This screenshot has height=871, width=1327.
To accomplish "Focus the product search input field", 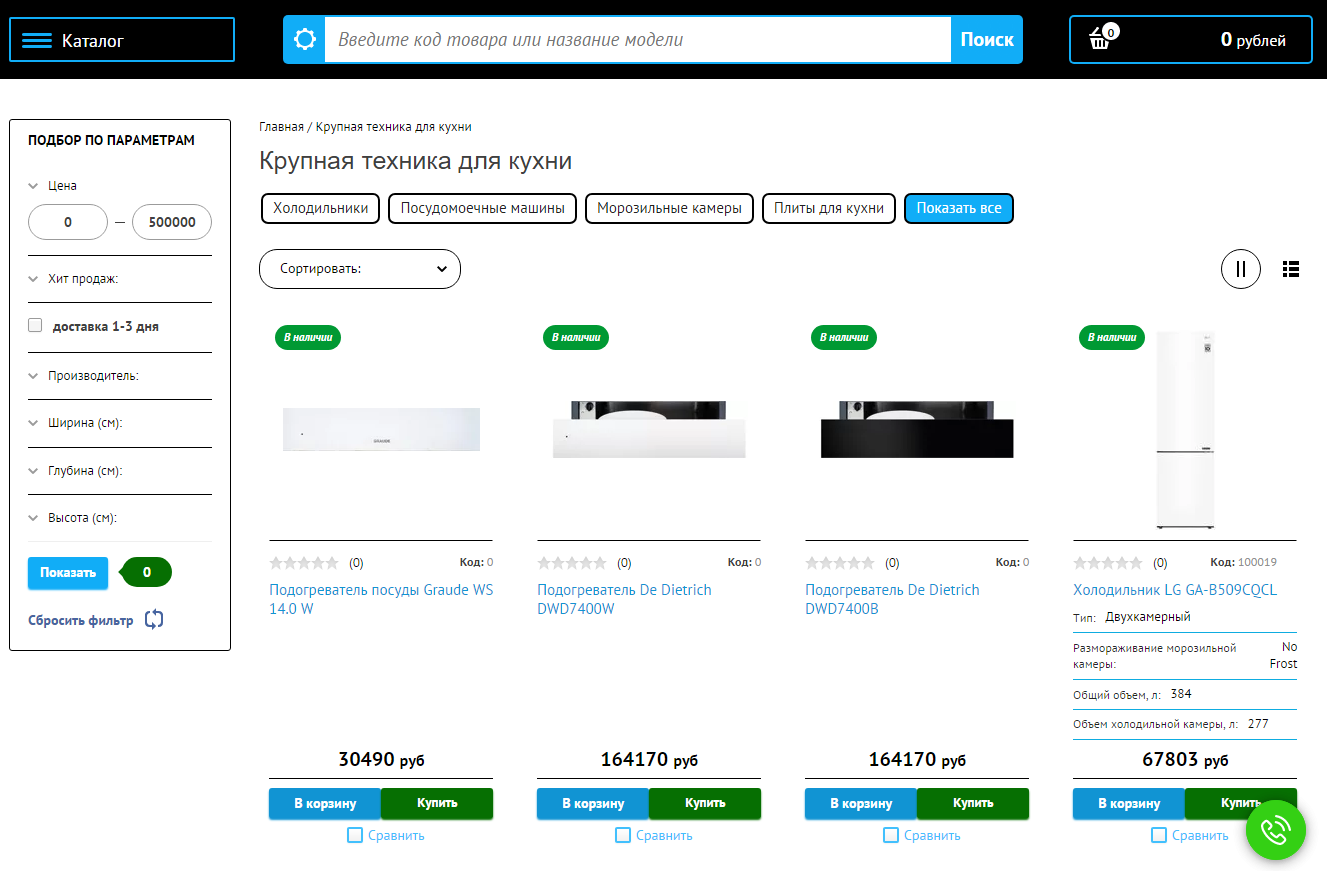I will pos(638,40).
